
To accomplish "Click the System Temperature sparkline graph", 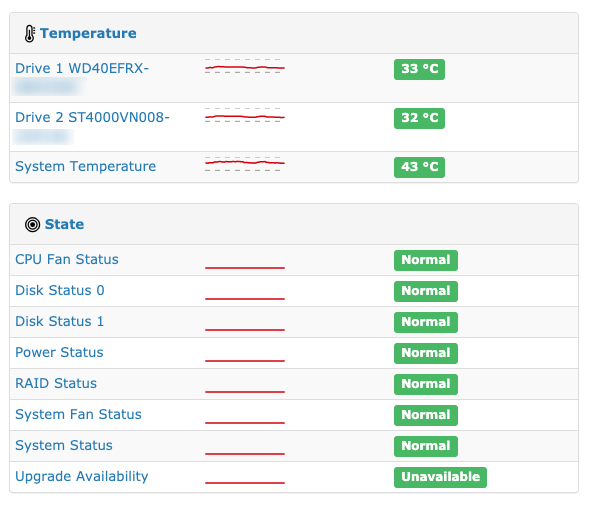I will click(x=245, y=164).
